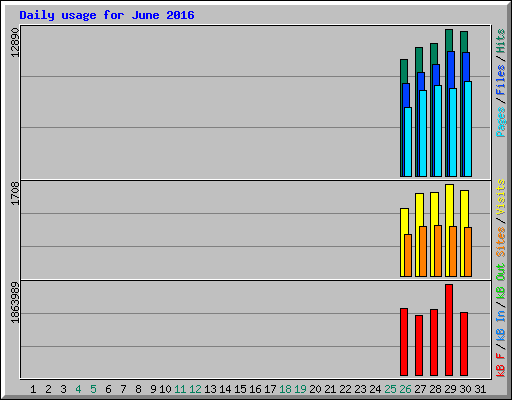
Task: Click day 25 on the x-axis
Action: 390,389
